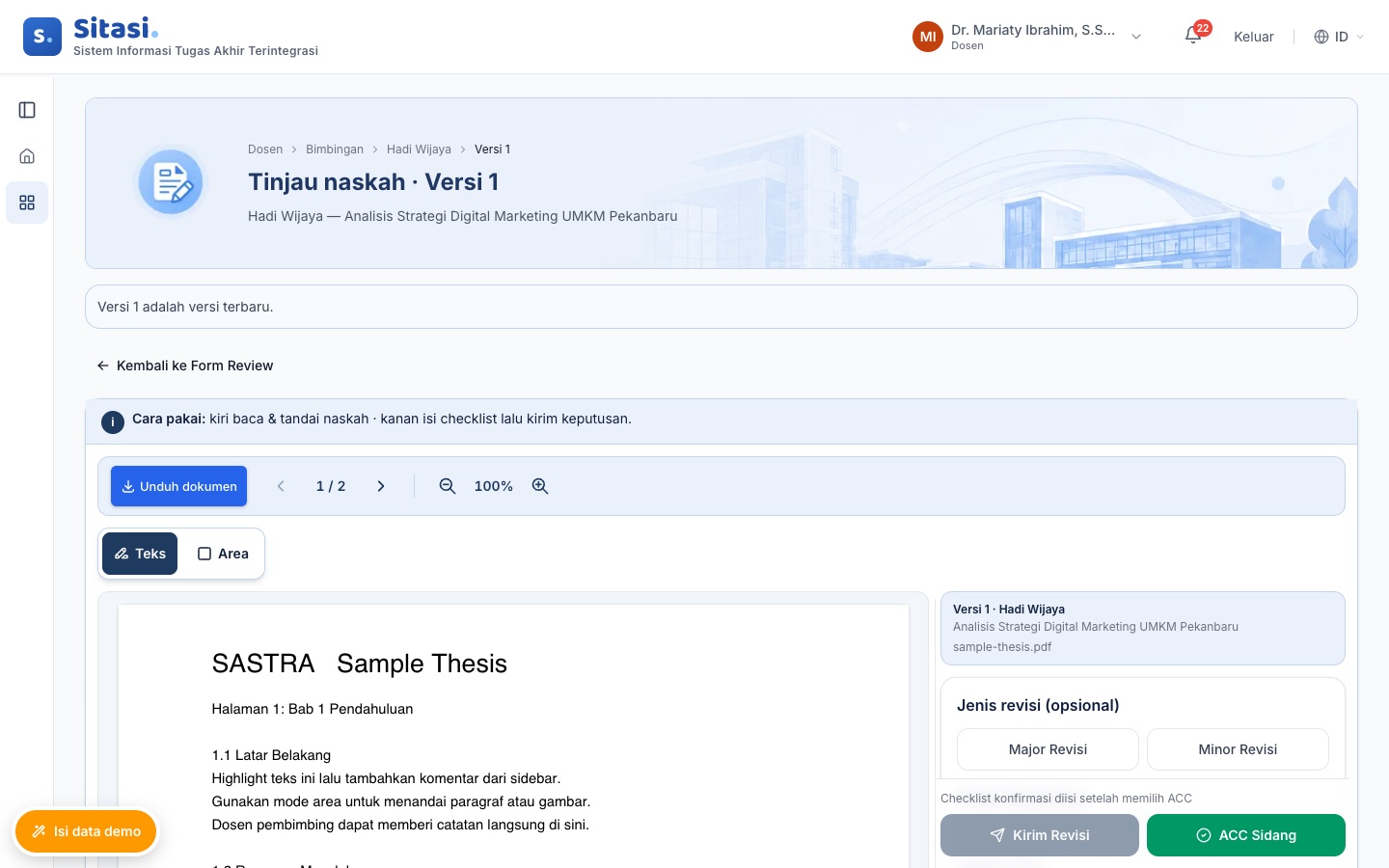
Task: Click 'Versi 1 adalah versi terbaru.' notice
Action: 722,307
